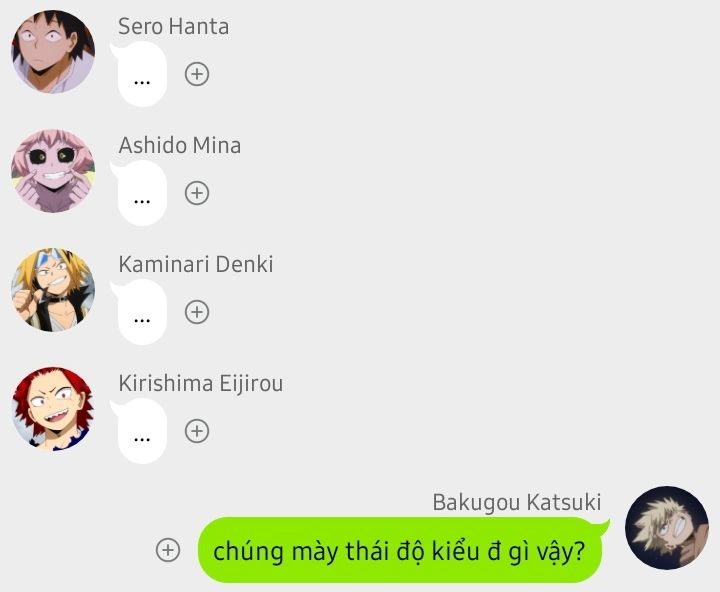
Task: Click plus icon beside Kirishima Eijirou's message
Action: click(x=197, y=431)
